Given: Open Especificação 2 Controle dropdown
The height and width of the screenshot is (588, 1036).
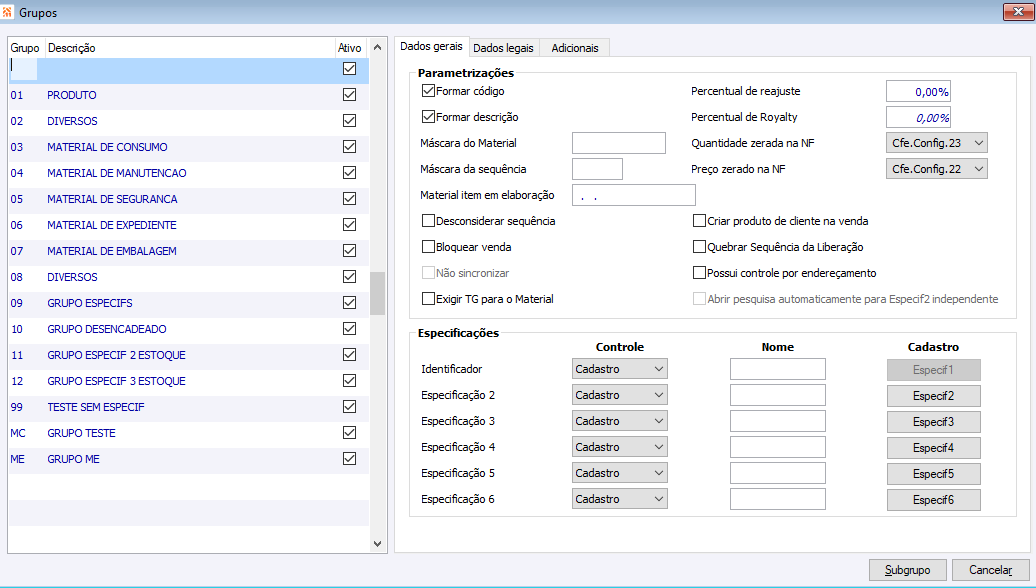Looking at the screenshot, I should click(x=620, y=395).
